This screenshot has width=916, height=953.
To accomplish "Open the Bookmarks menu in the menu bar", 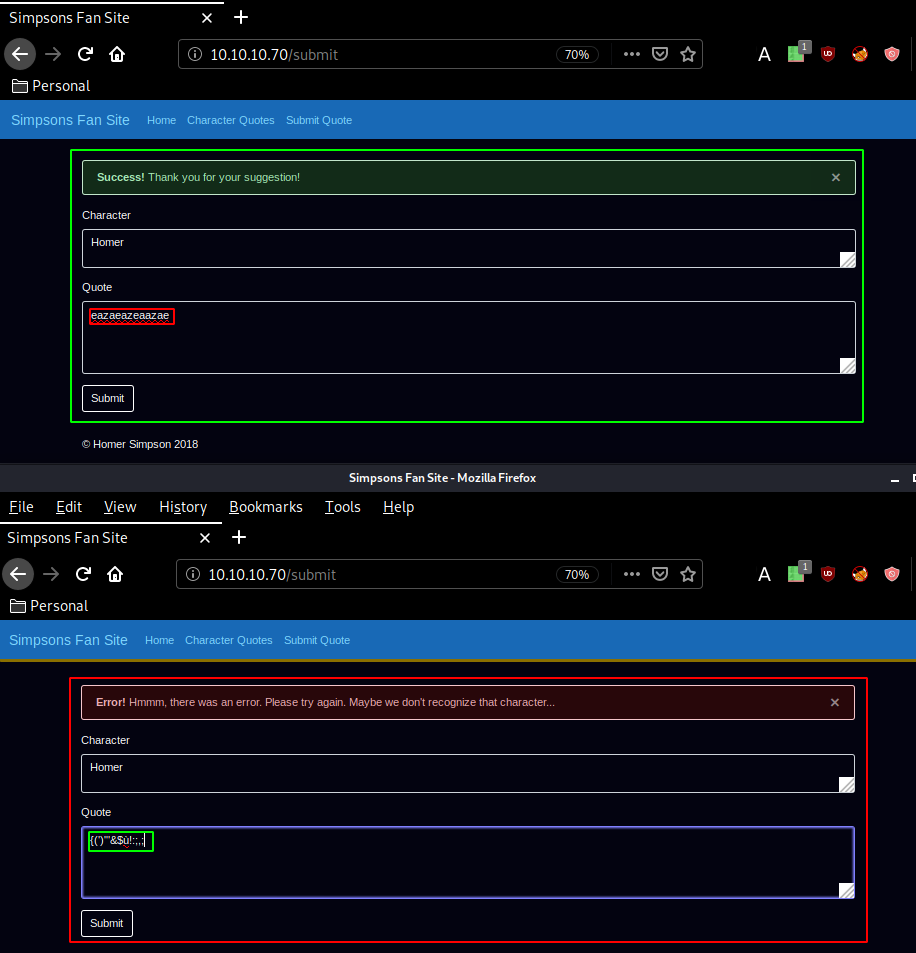I will (x=265, y=507).
